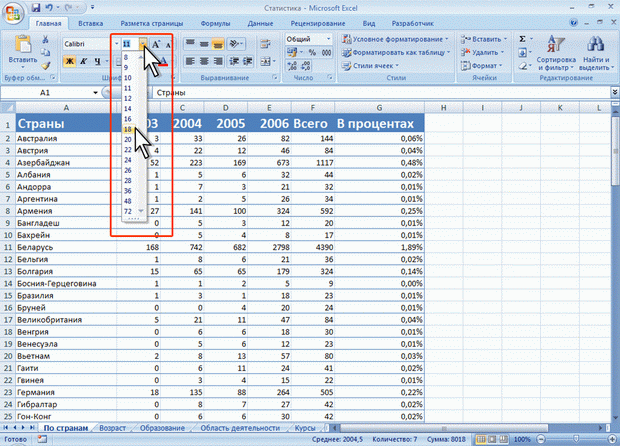Switch to the Вставка ribbon tab
This screenshot has width=620, height=446.
pos(91,23)
